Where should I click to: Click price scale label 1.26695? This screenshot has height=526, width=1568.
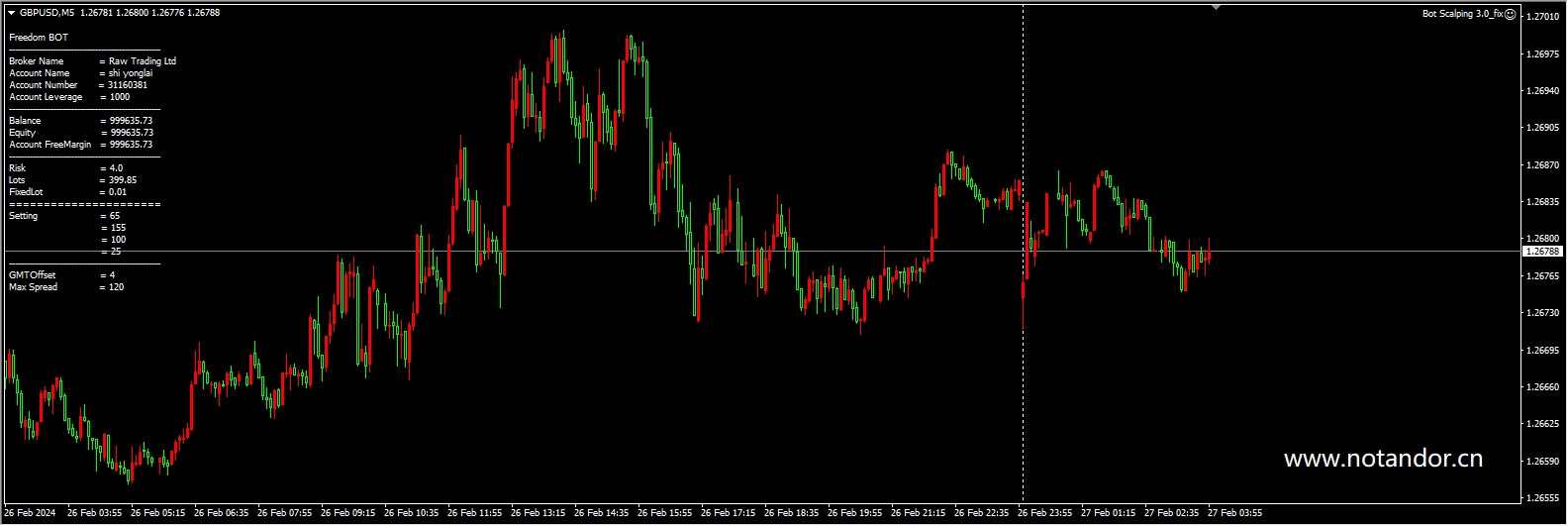(x=1543, y=351)
